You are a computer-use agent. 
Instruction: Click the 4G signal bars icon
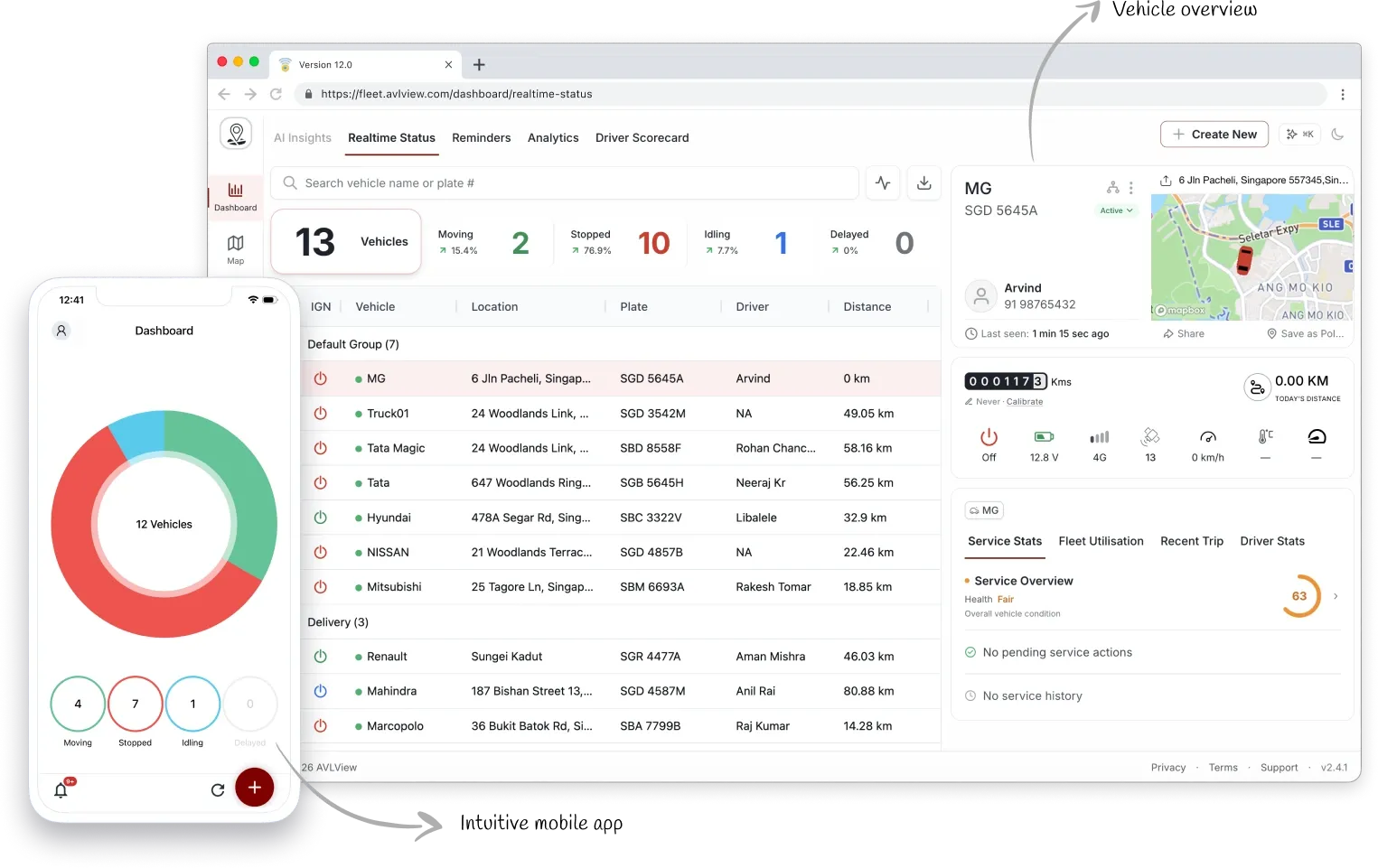pos(1100,437)
